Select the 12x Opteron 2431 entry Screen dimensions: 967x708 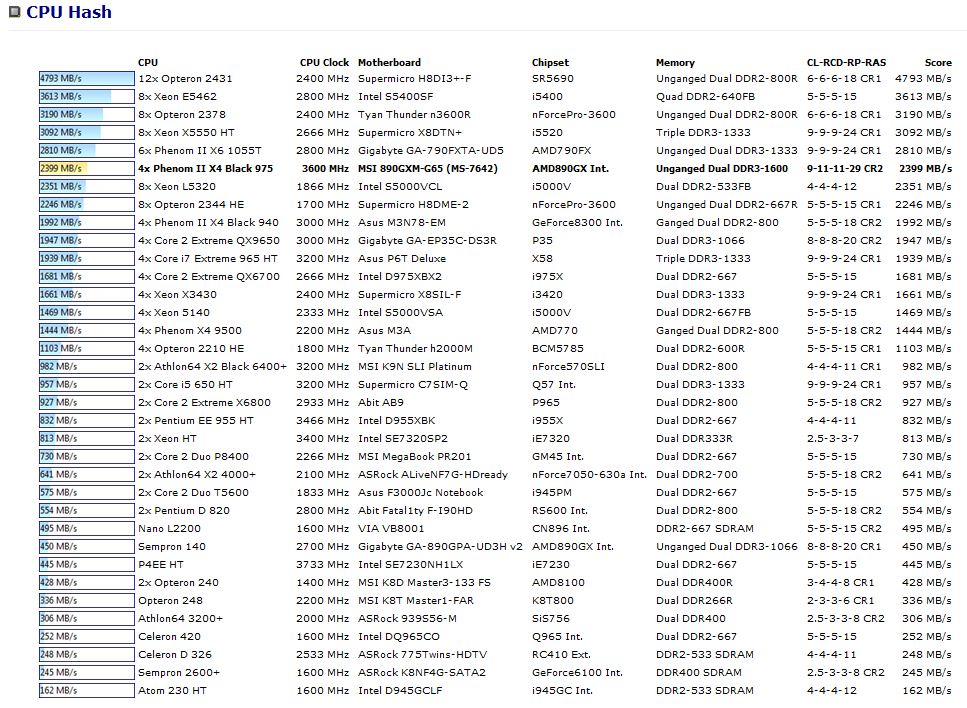pos(185,78)
